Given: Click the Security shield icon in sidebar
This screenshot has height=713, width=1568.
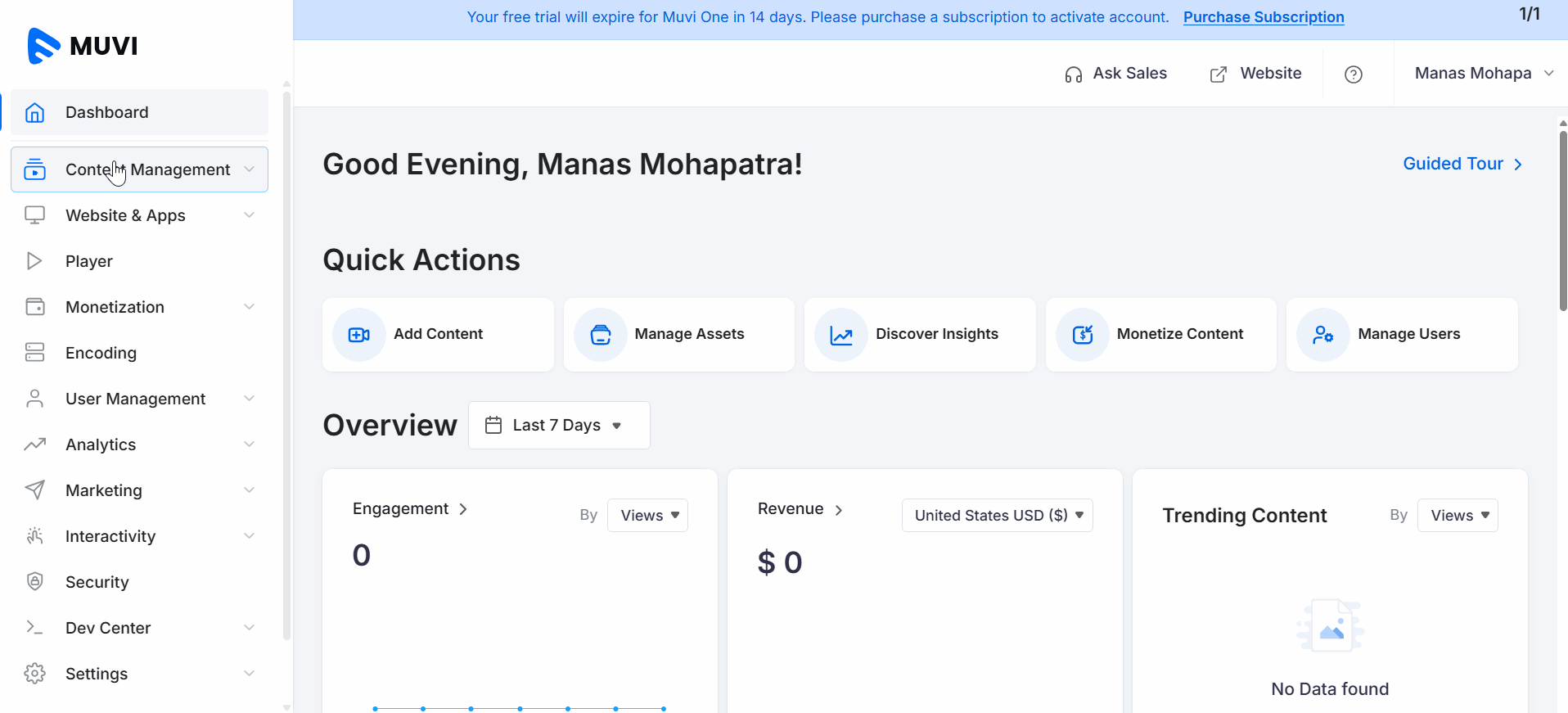Looking at the screenshot, I should [x=34, y=582].
